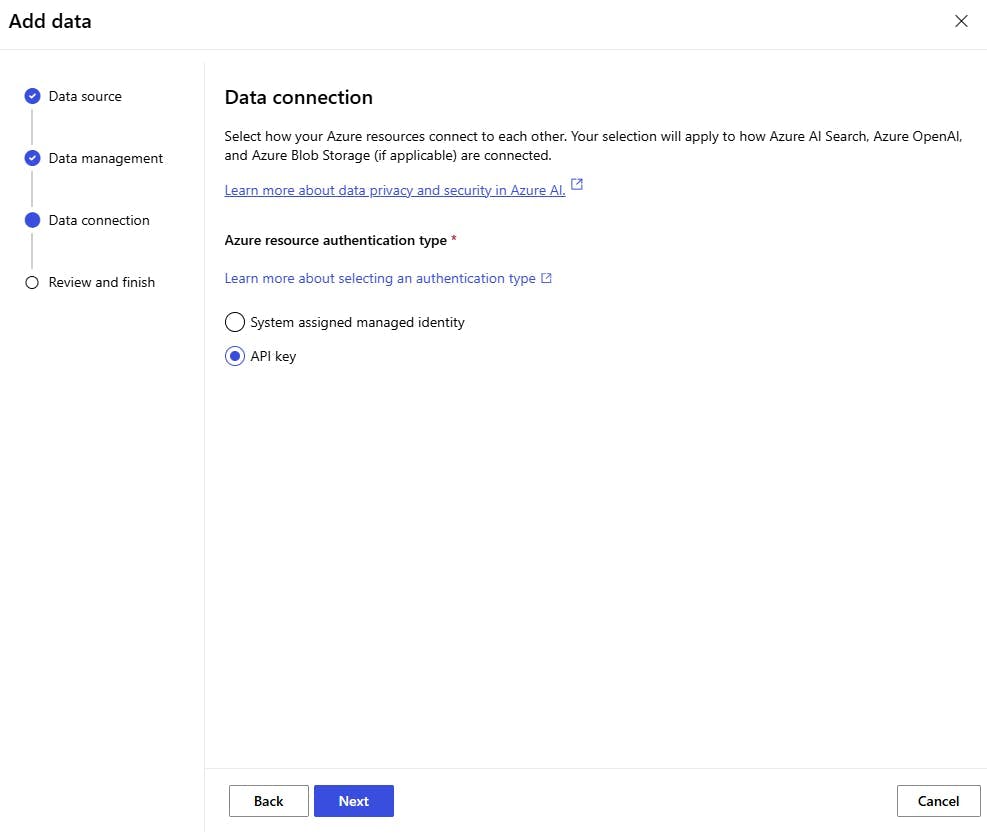Go to the Data management step label
The width and height of the screenshot is (987, 838).
coord(106,158)
